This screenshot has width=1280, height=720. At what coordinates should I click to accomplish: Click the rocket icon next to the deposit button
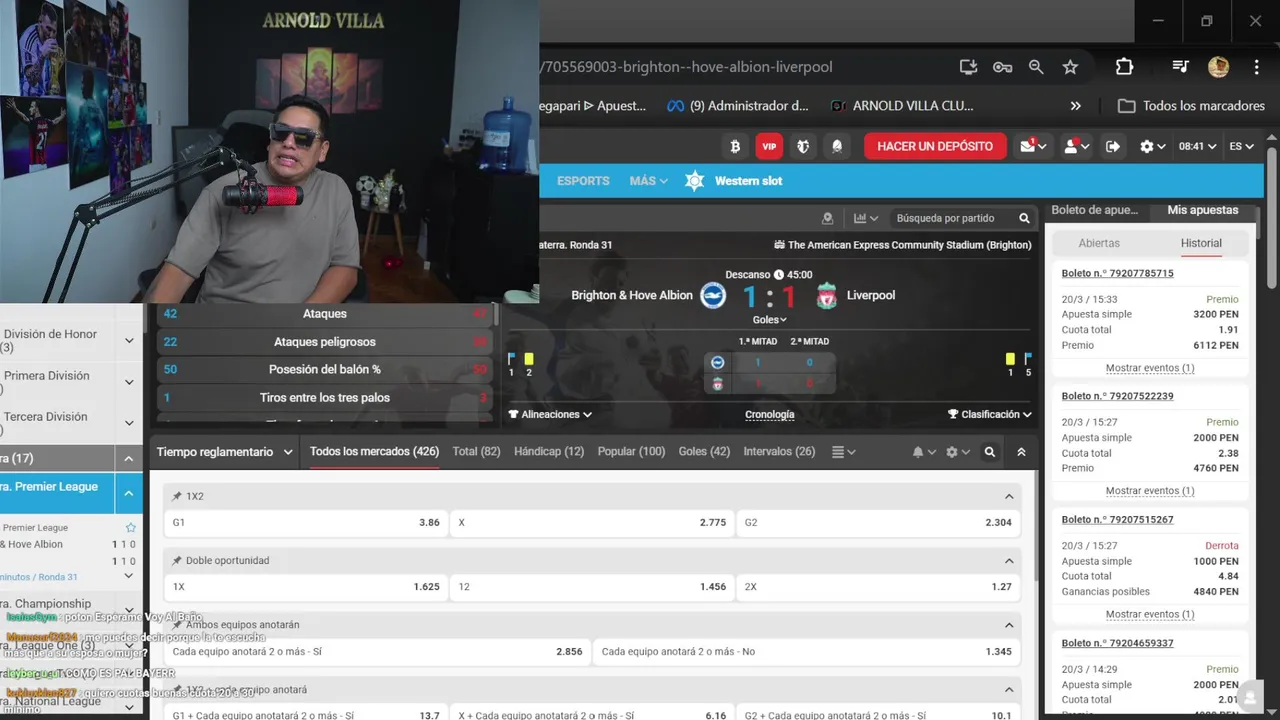837,146
